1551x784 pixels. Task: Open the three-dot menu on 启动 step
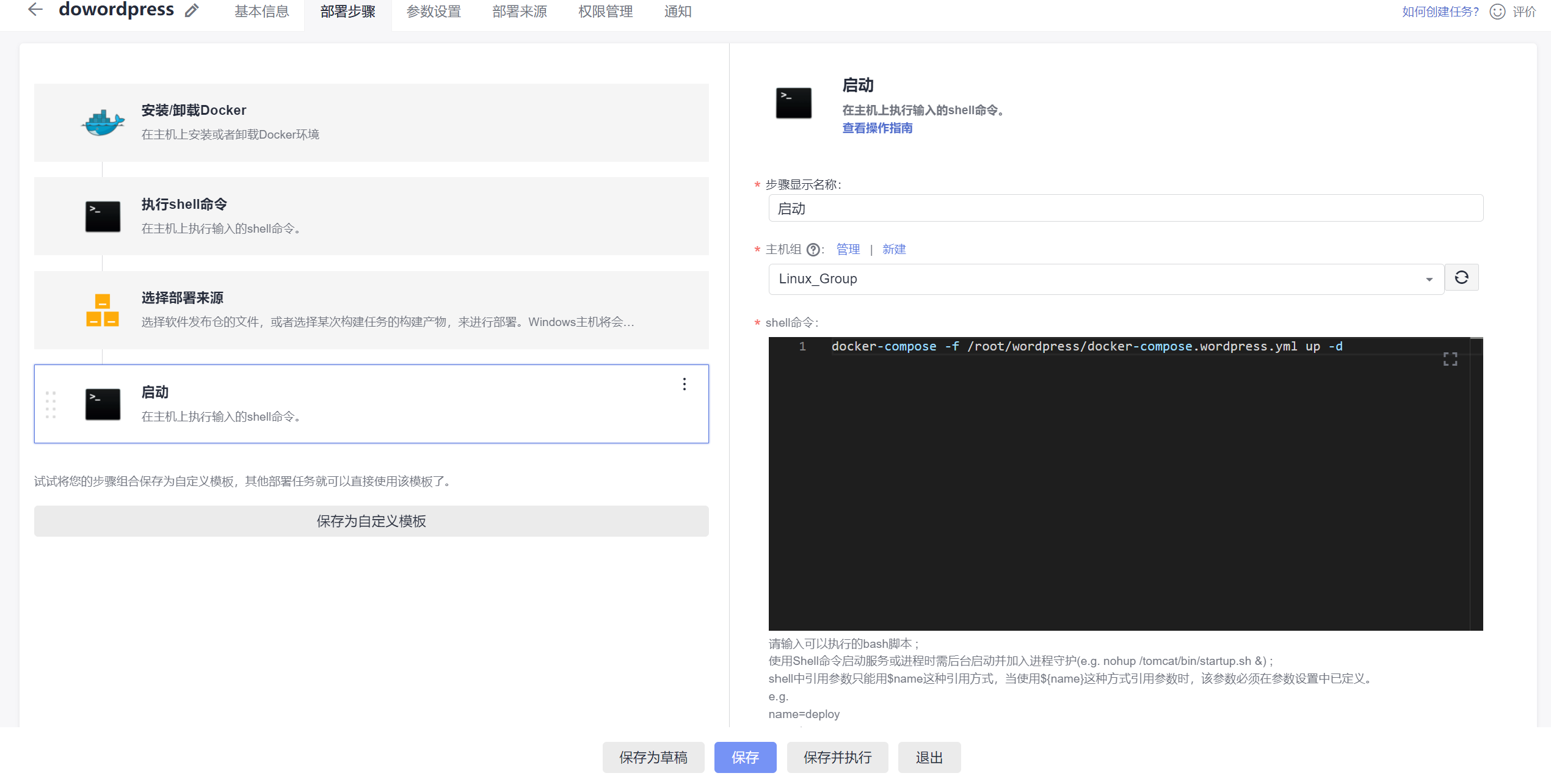point(685,384)
